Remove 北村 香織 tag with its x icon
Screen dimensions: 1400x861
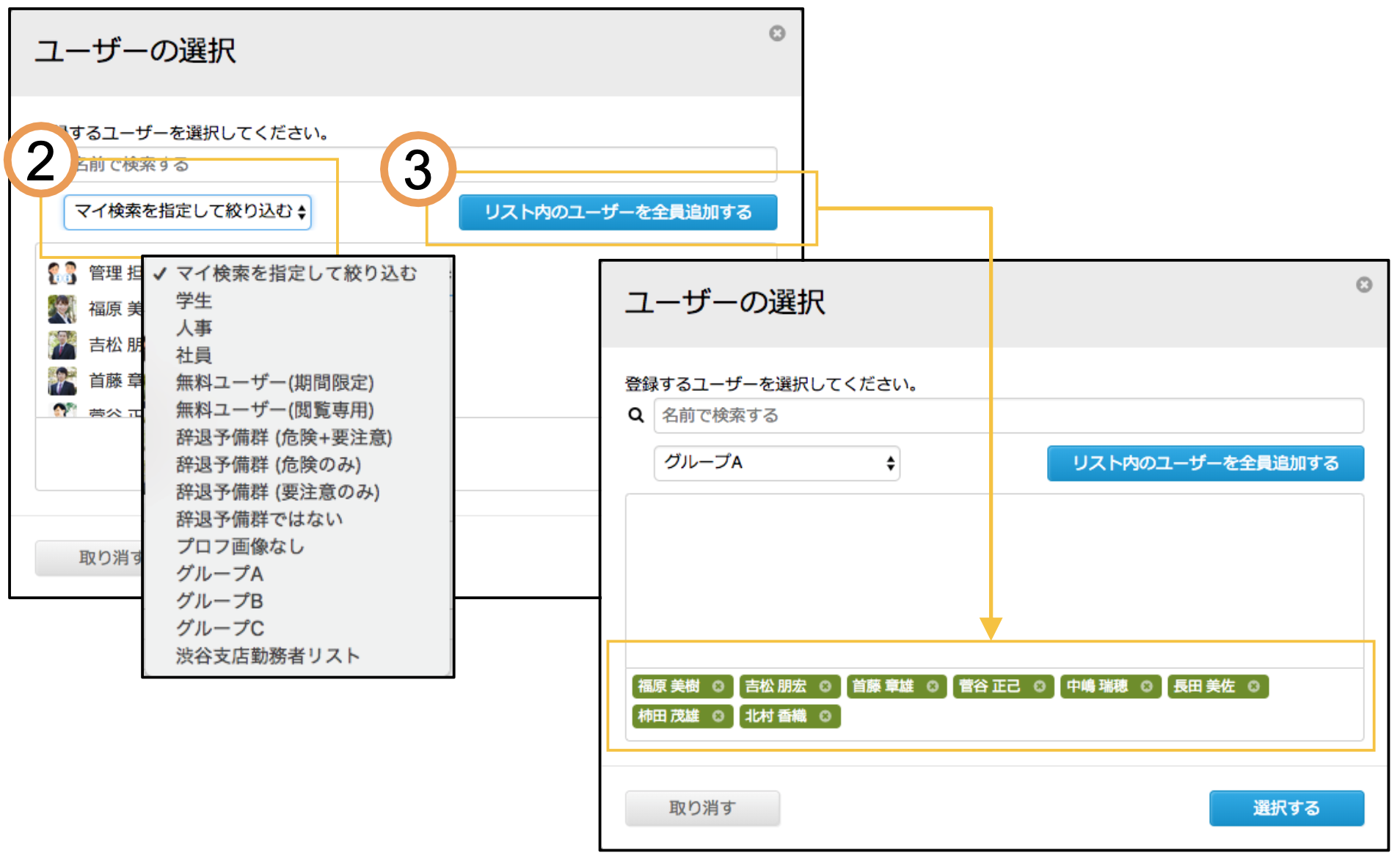pos(825,717)
